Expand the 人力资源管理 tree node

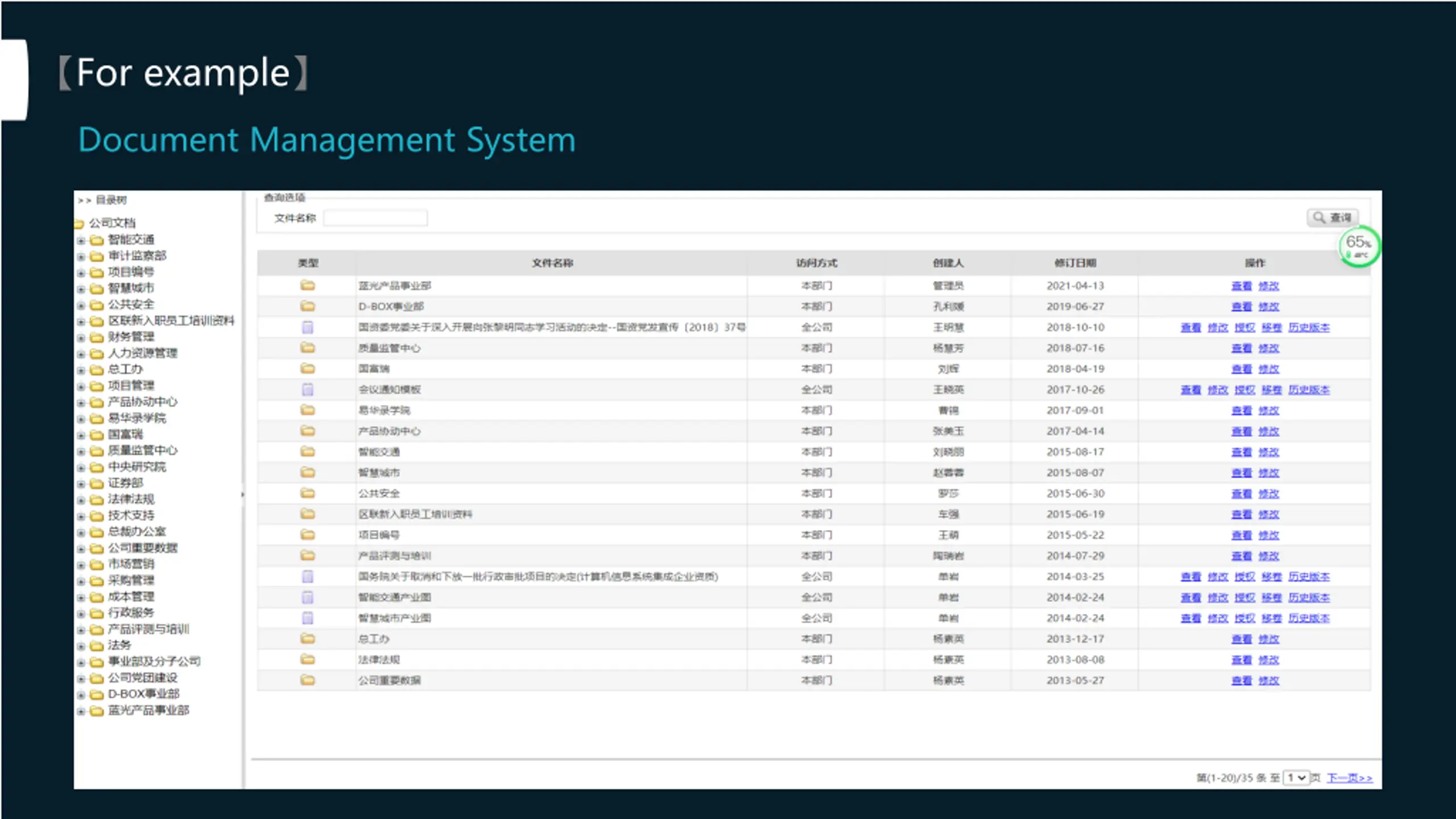click(x=81, y=354)
